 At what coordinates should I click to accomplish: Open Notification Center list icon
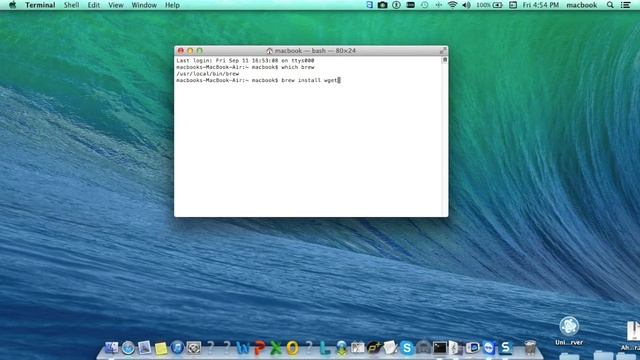(625, 5)
